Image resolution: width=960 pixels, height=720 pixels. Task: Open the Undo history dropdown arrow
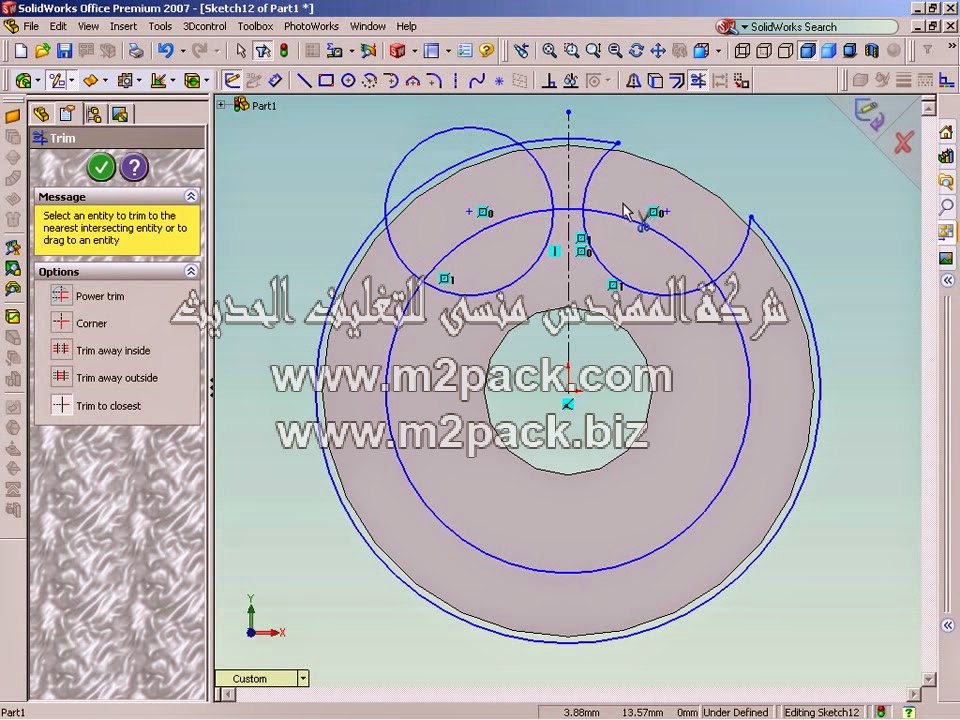tap(182, 51)
